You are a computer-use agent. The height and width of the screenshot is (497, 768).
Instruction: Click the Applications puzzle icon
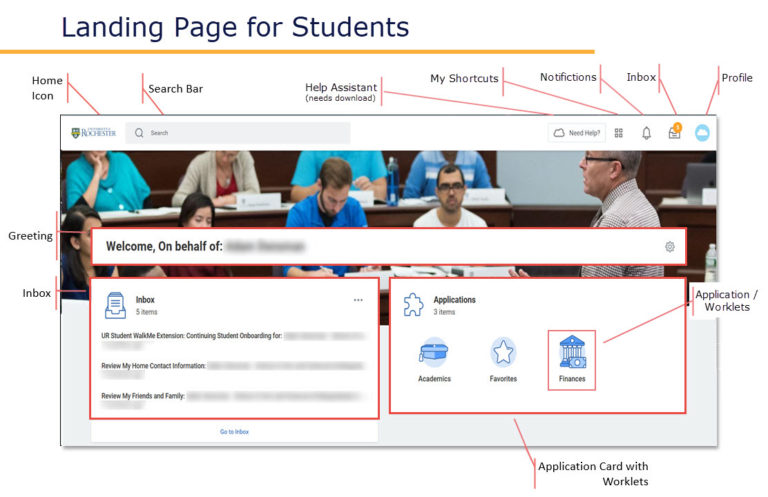click(x=413, y=304)
